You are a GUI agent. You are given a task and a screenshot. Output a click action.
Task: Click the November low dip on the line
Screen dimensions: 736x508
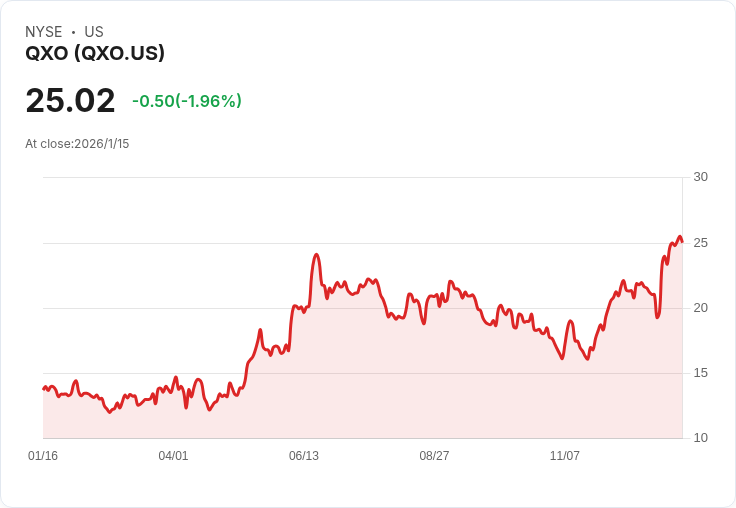coord(562,358)
